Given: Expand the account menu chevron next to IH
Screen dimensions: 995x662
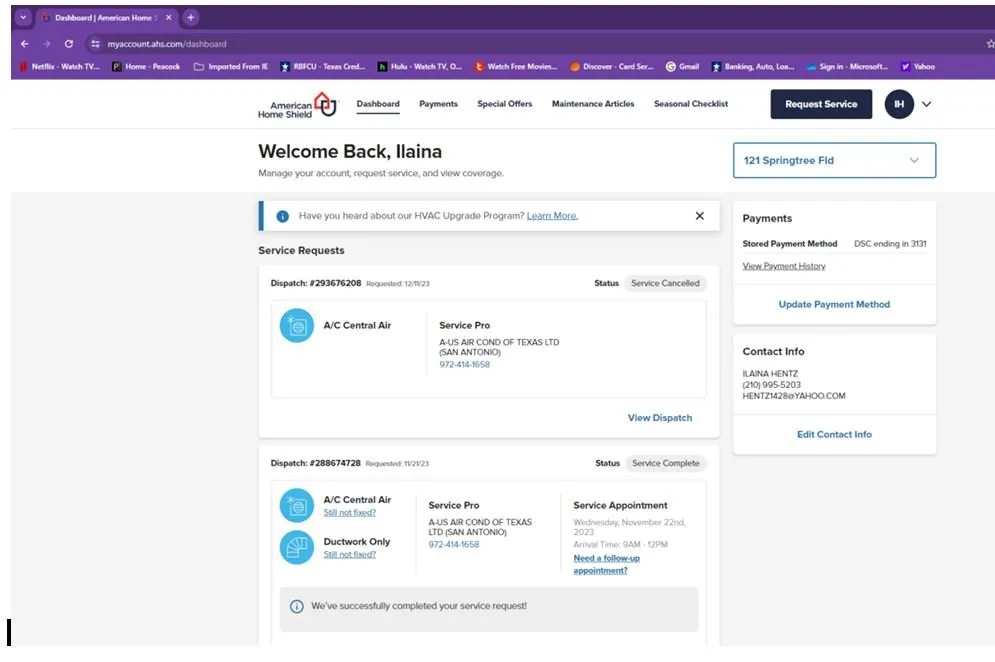Looking at the screenshot, I should click(927, 104).
